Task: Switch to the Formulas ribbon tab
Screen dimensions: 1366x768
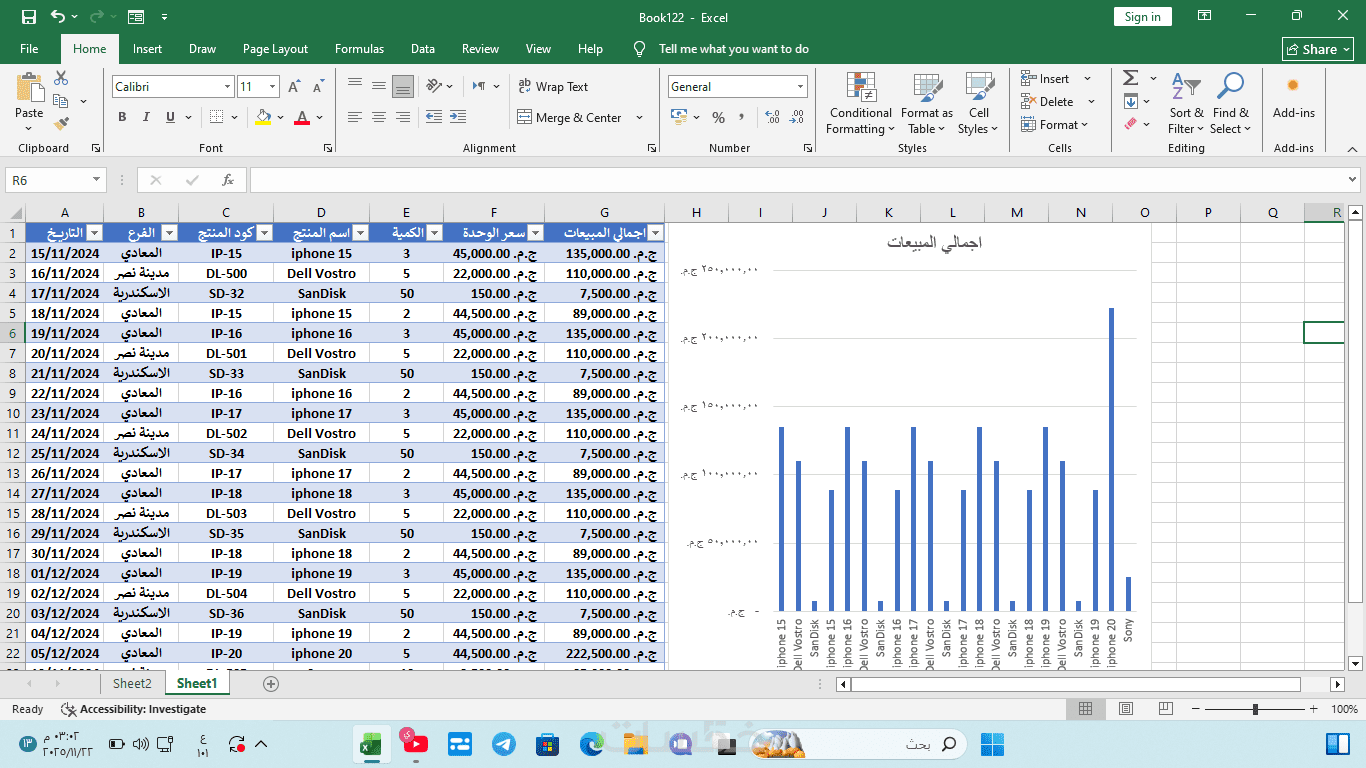Action: (359, 49)
